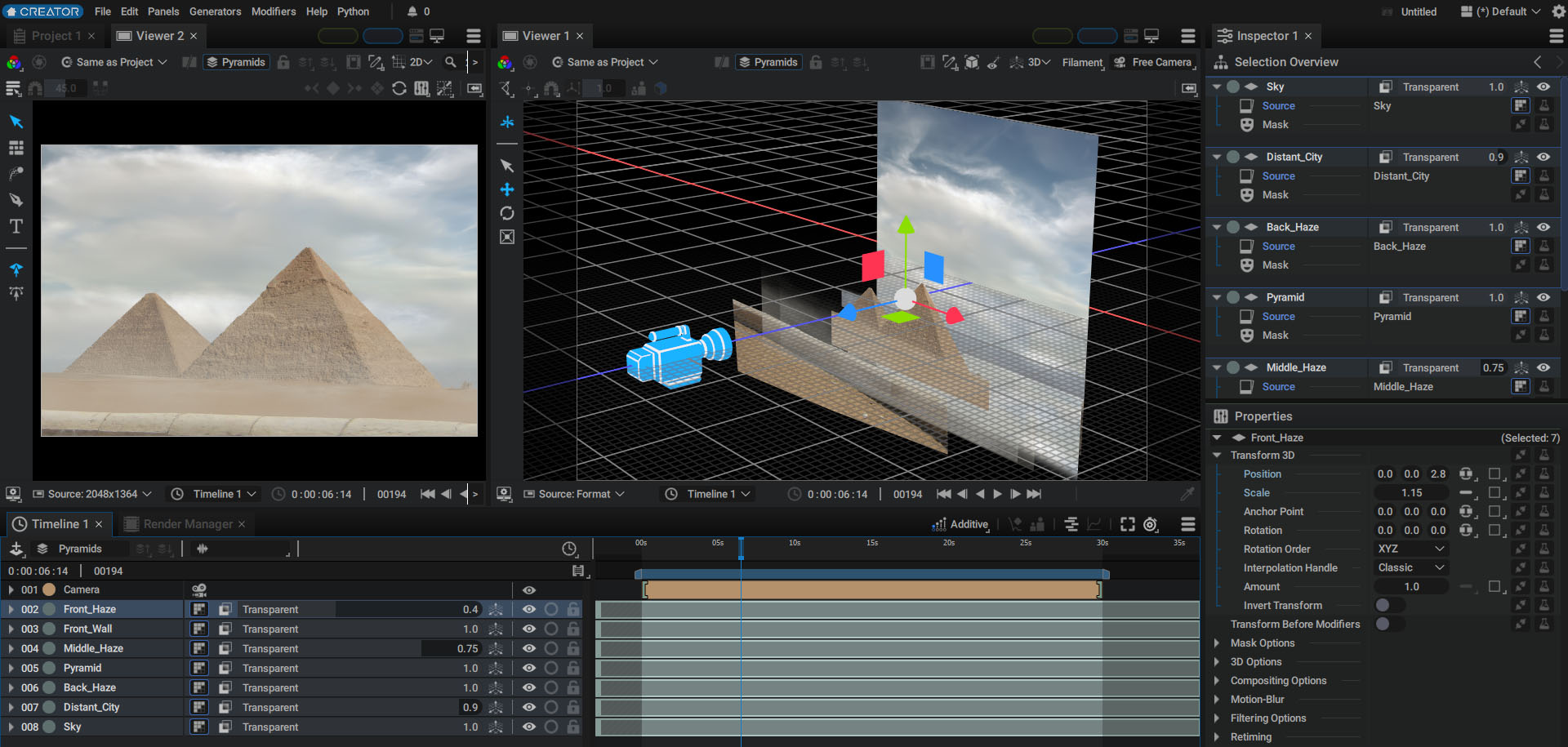Open Viewer 2 panel hamburger menu
The width and height of the screenshot is (1568, 747).
tap(474, 36)
